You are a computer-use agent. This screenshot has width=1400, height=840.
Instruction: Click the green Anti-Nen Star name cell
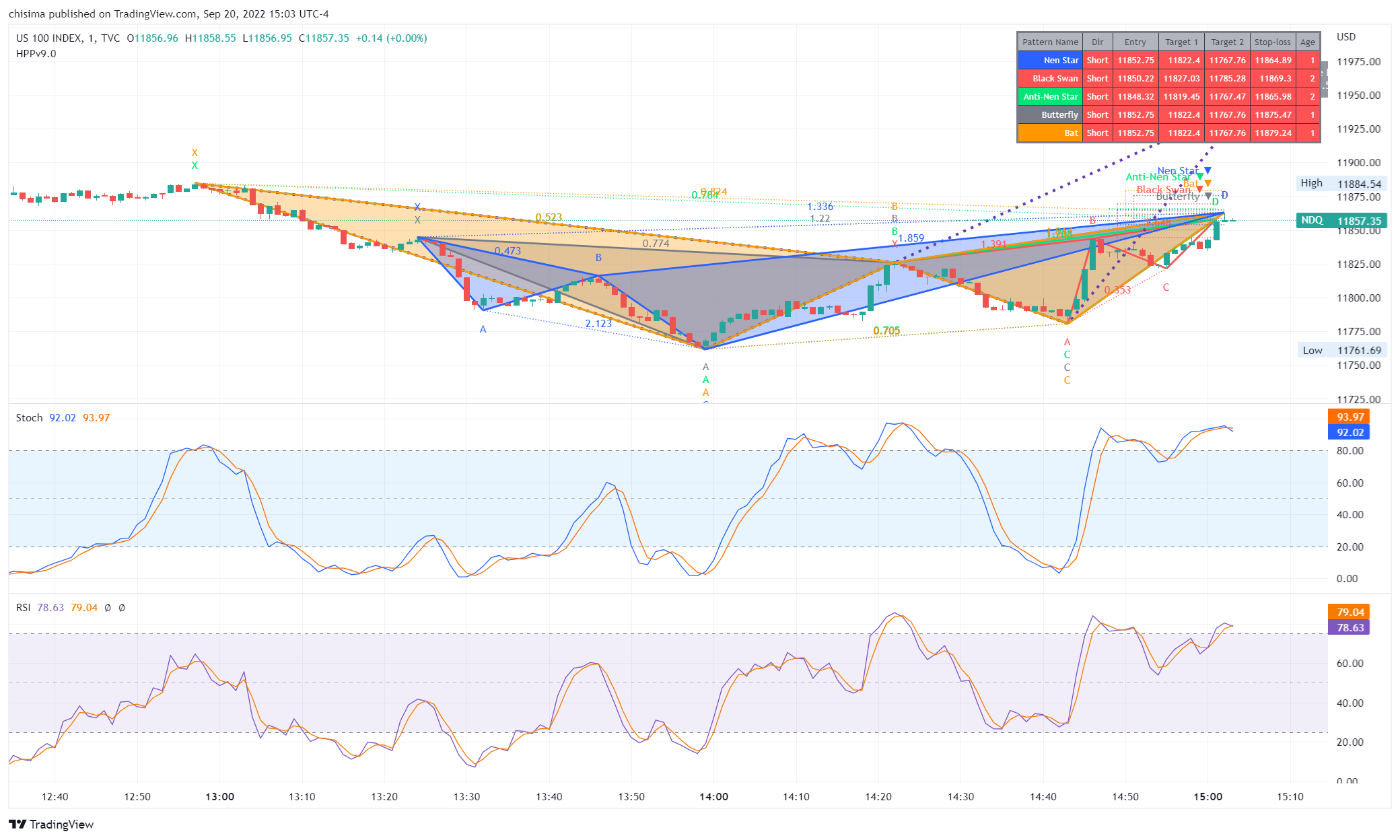(1050, 97)
